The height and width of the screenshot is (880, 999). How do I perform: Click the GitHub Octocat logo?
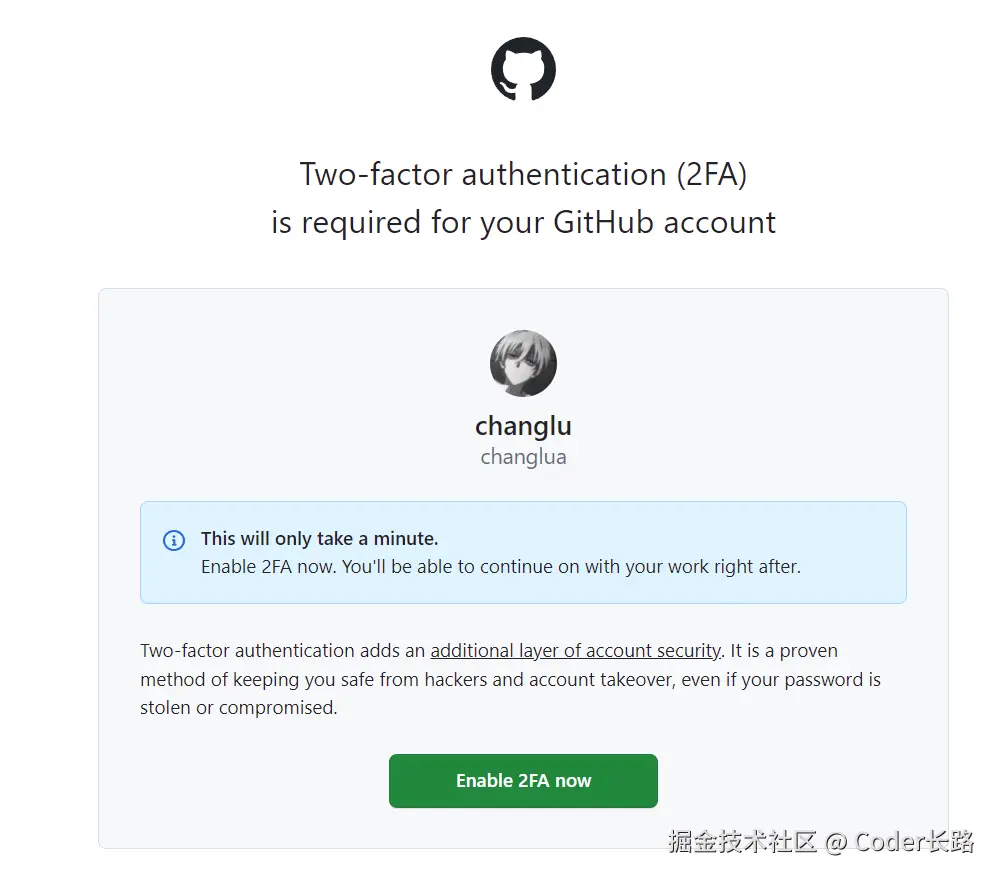pyautogui.click(x=523, y=69)
